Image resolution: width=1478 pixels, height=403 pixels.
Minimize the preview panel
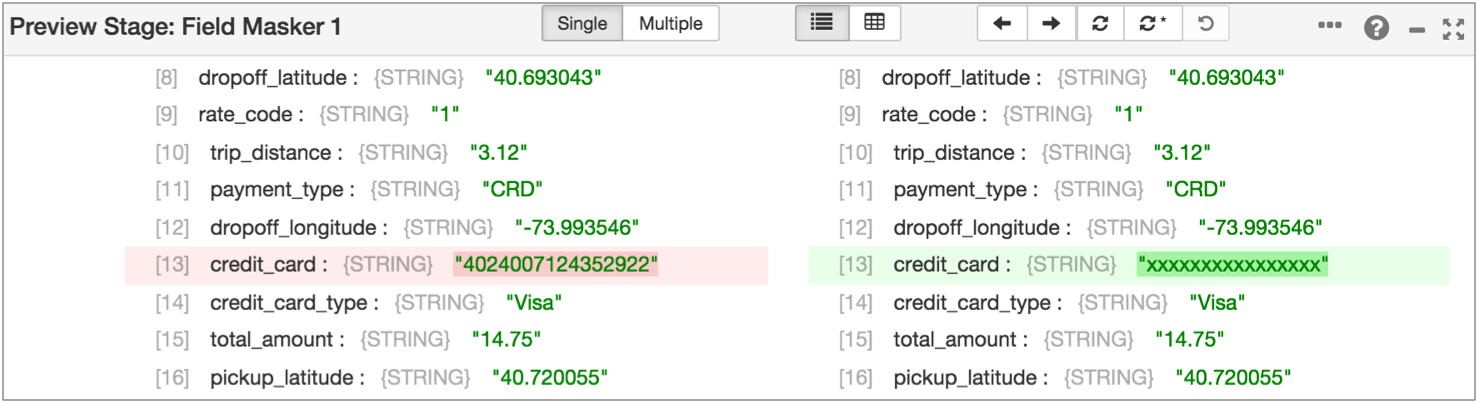pyautogui.click(x=1416, y=30)
